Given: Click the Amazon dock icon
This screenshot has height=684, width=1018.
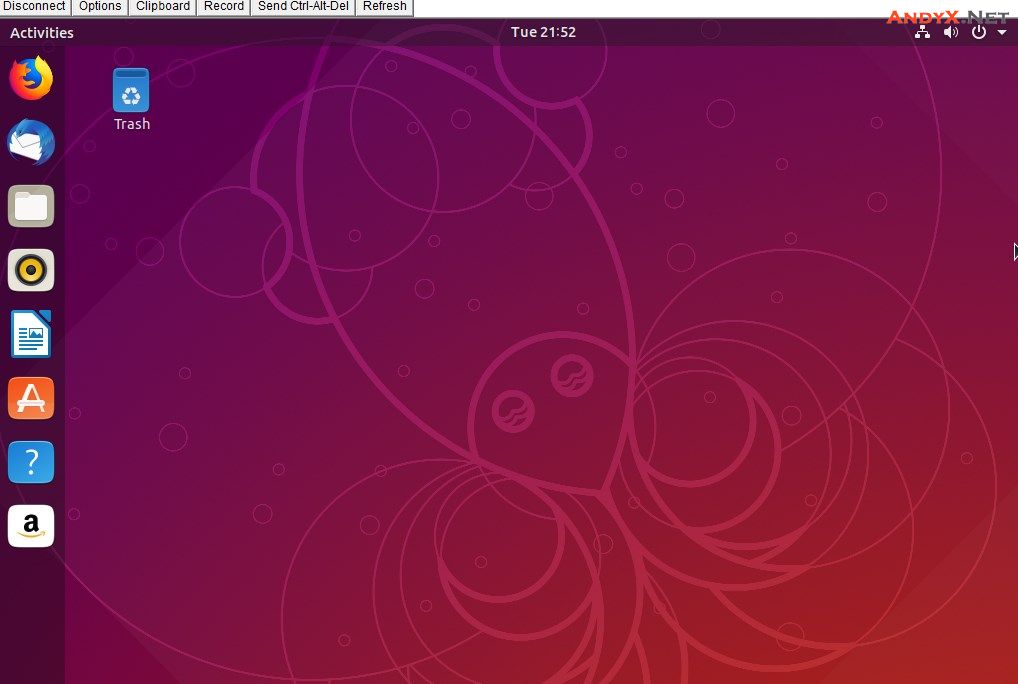Looking at the screenshot, I should pos(31,526).
